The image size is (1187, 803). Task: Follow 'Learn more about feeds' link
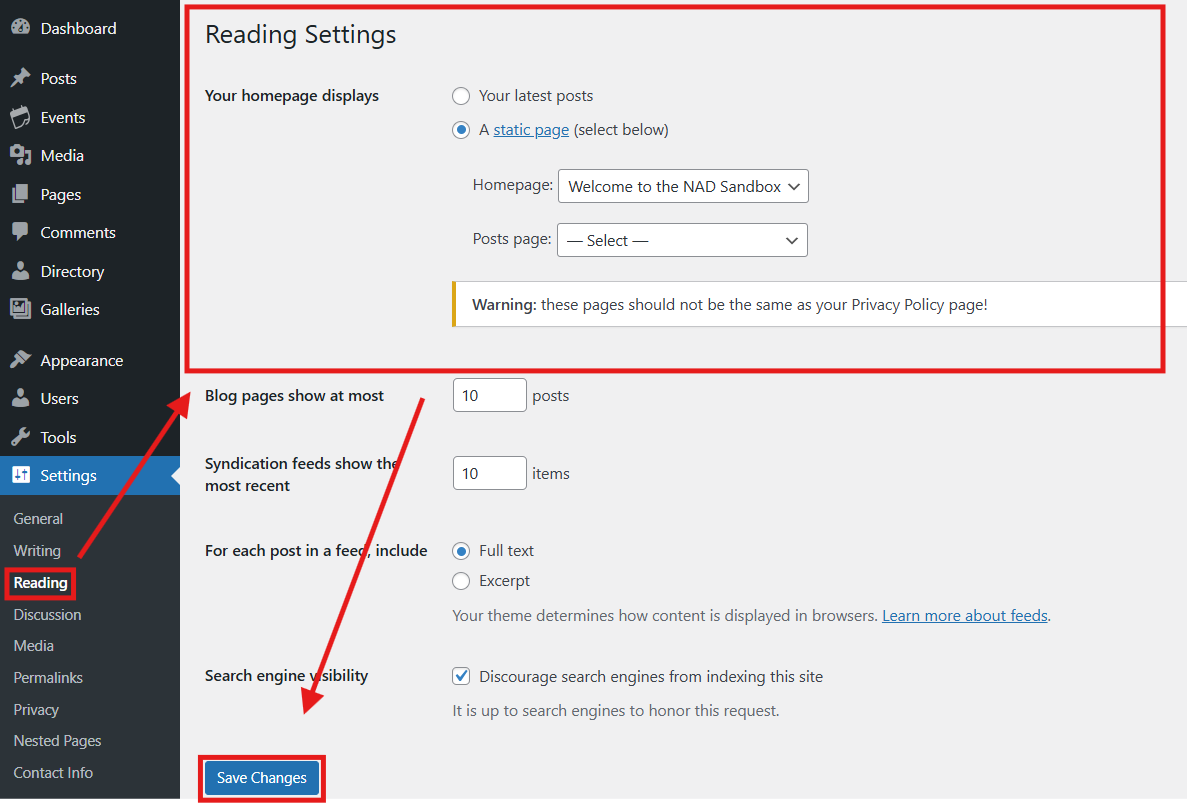click(965, 615)
